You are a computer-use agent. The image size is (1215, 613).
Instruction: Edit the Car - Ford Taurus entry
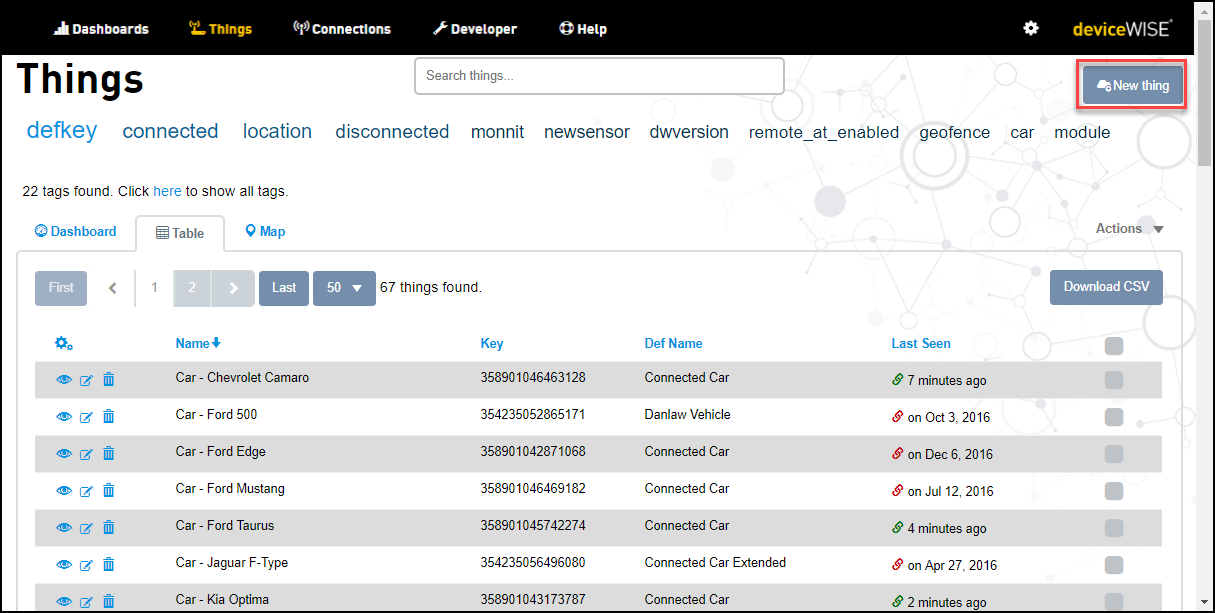pos(86,528)
